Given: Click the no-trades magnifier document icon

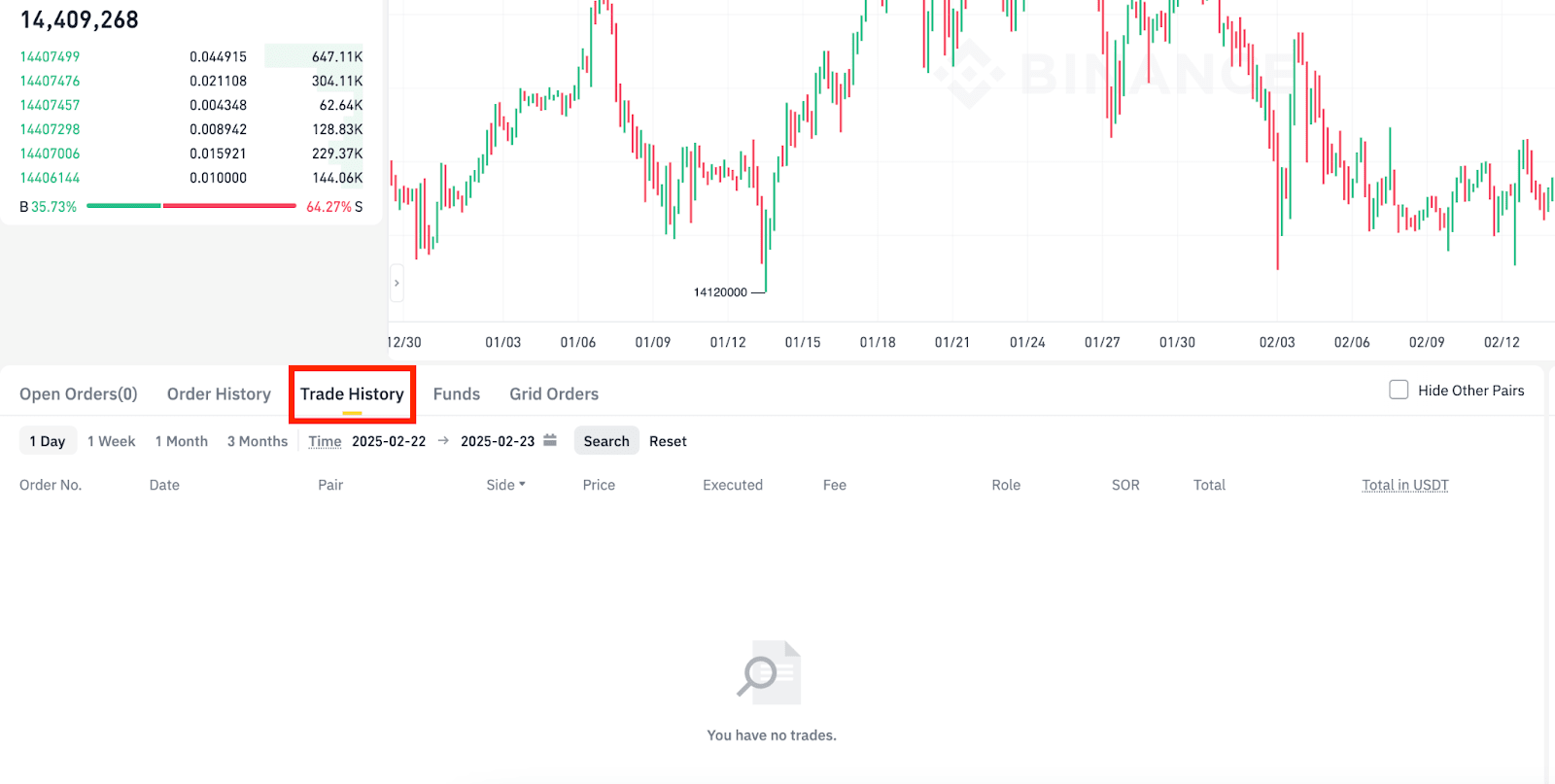Looking at the screenshot, I should click(x=769, y=672).
